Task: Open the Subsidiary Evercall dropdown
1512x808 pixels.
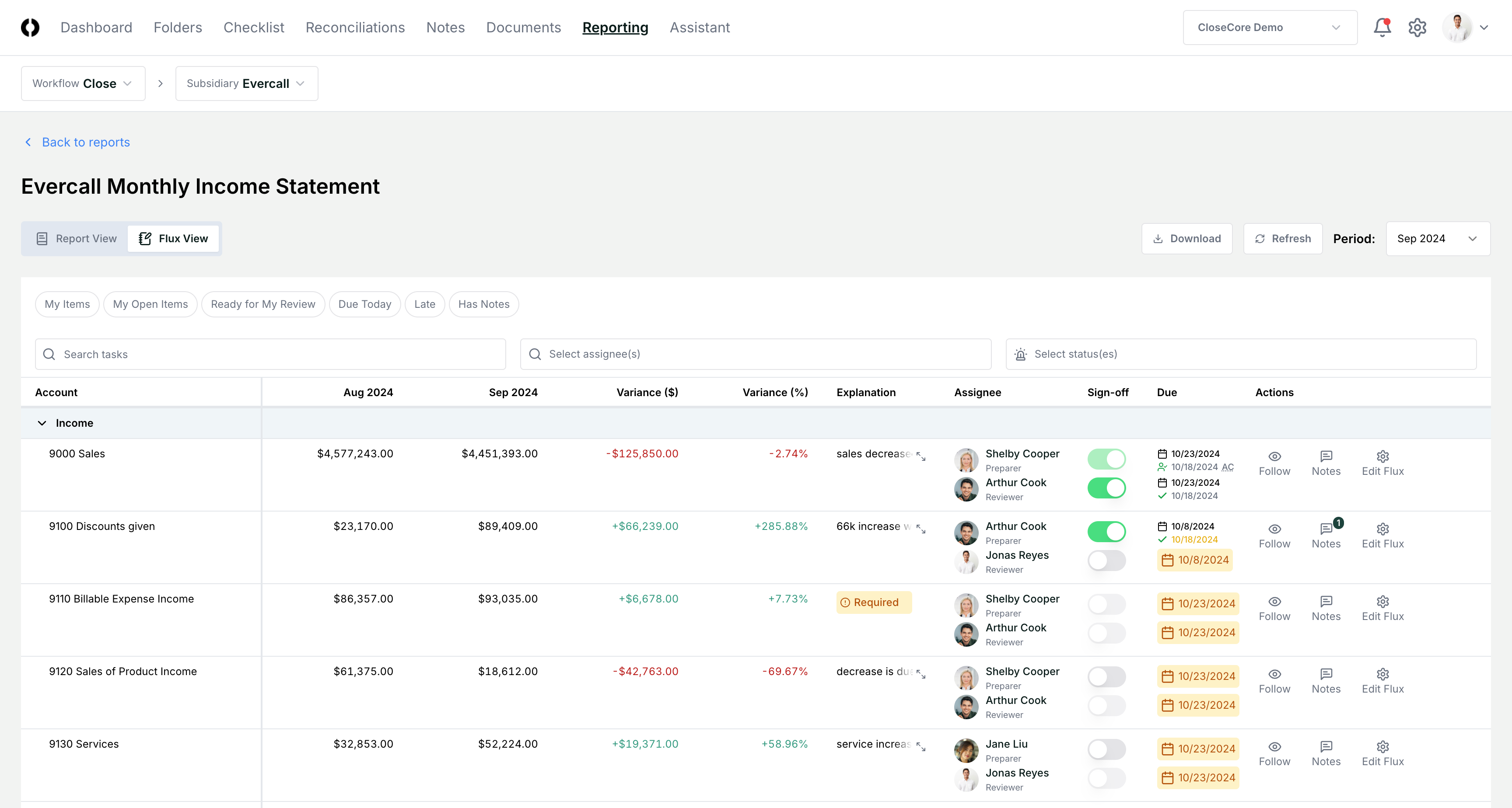Action: point(246,83)
